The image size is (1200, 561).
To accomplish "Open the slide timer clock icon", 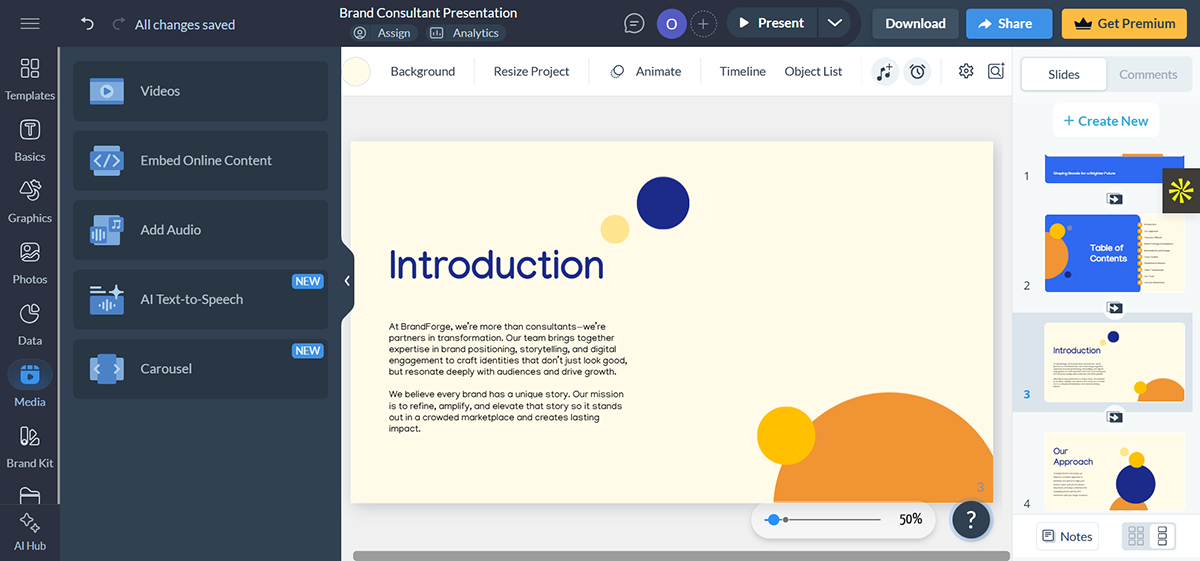I will pyautogui.click(x=917, y=72).
